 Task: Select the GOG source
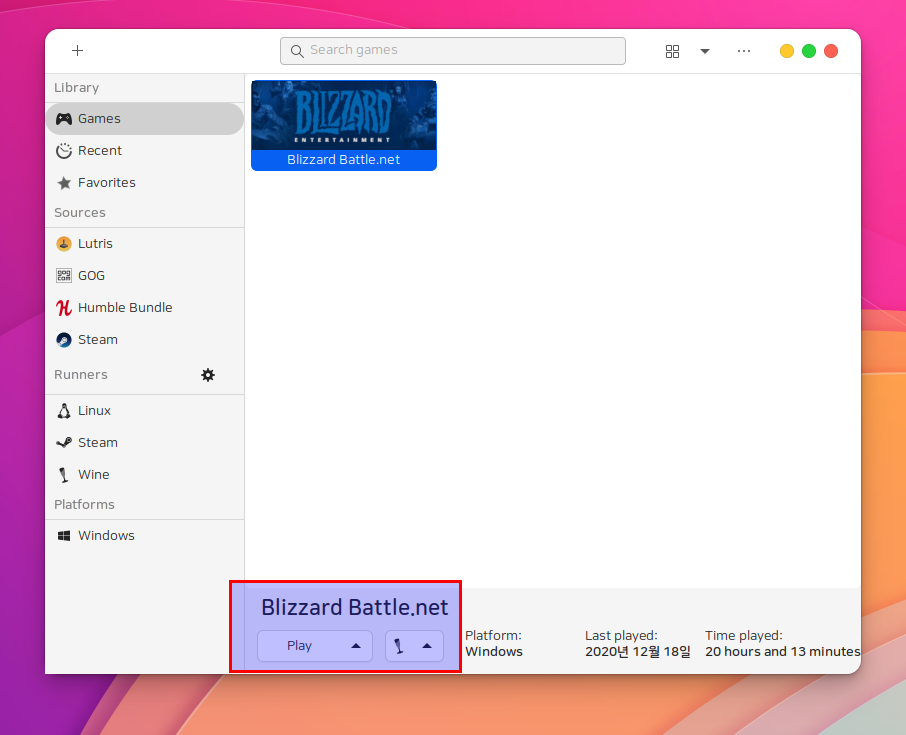tap(91, 276)
